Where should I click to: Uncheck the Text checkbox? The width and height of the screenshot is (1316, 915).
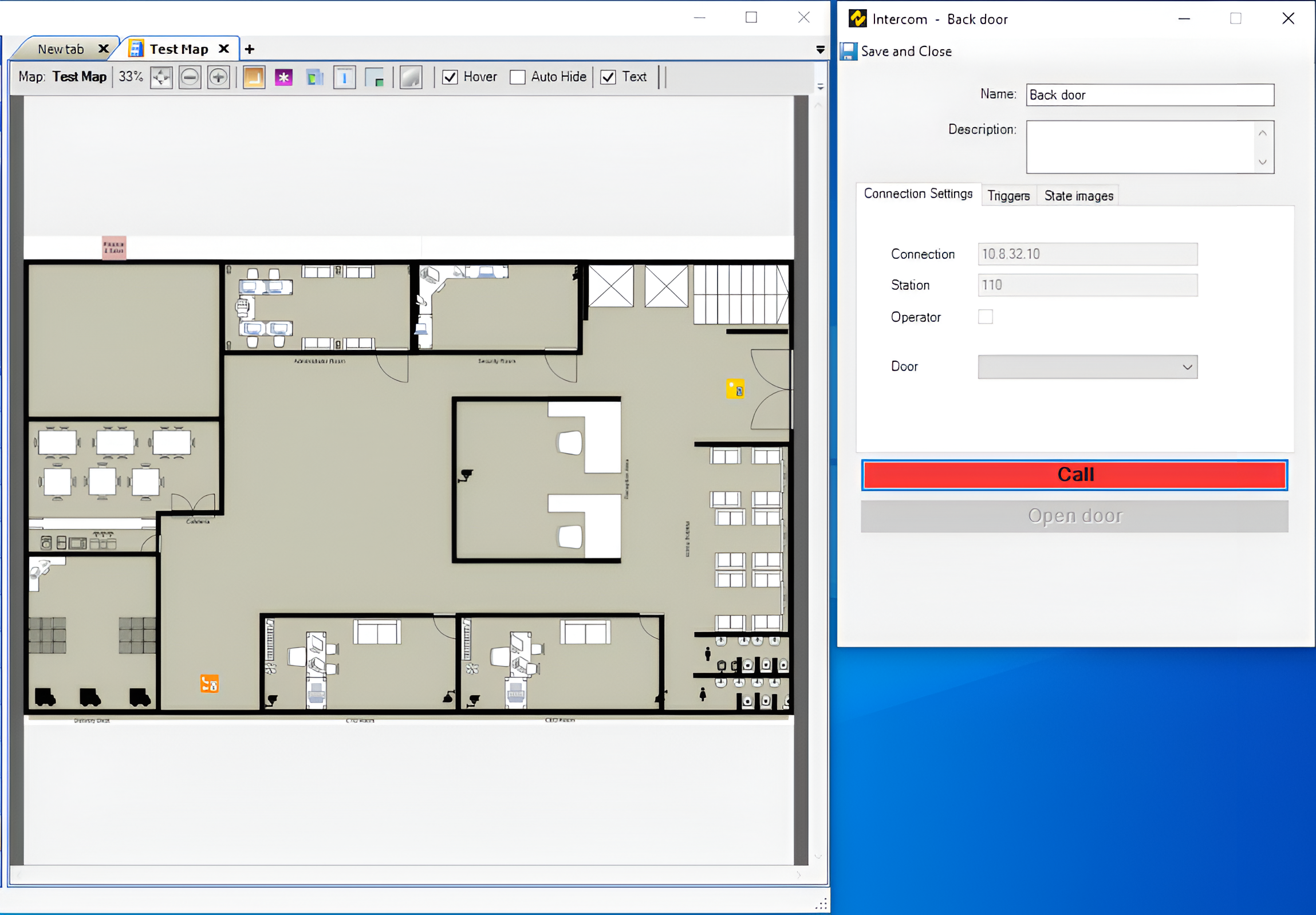pyautogui.click(x=608, y=77)
